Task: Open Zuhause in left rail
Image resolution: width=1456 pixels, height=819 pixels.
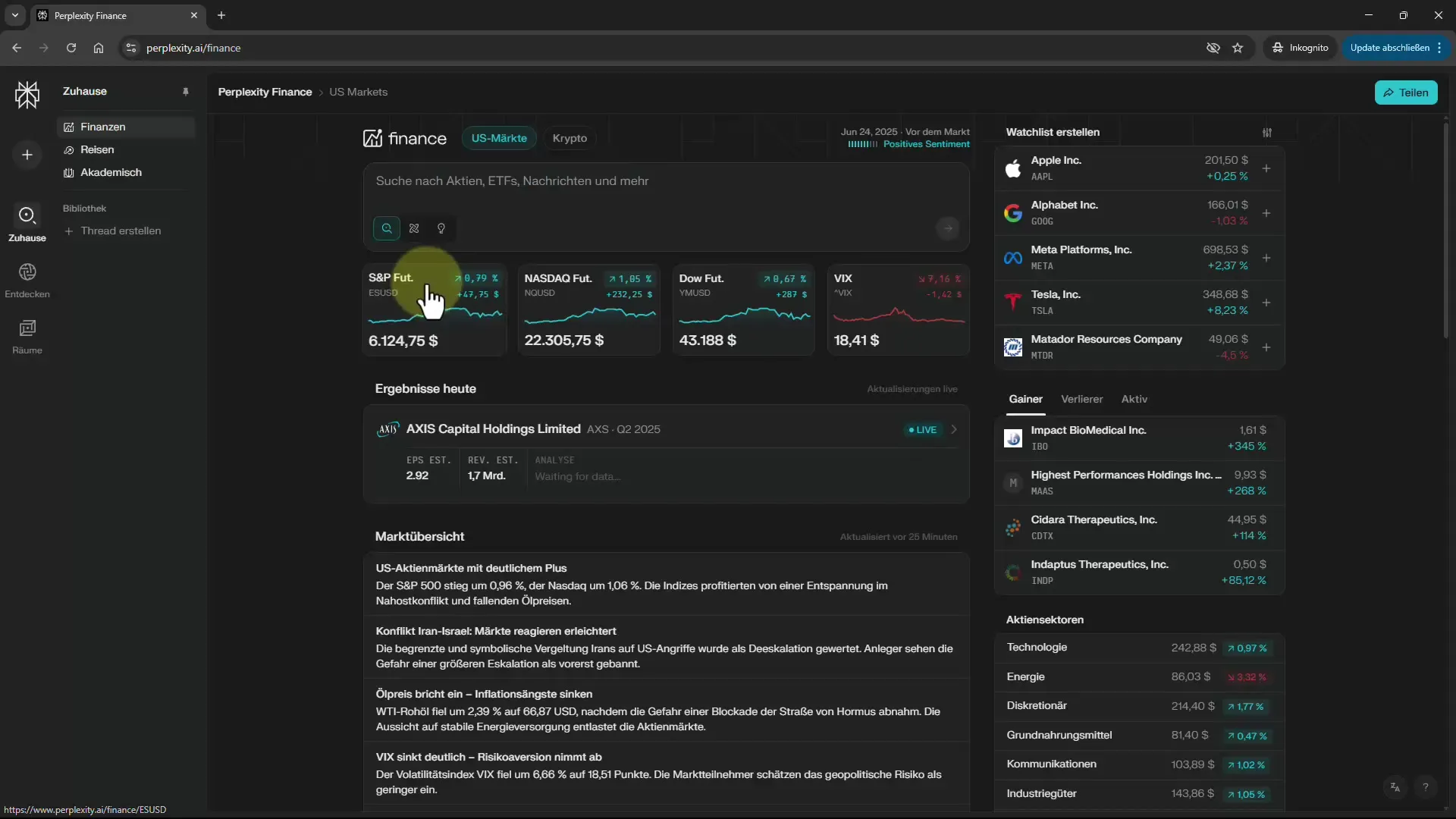Action: tap(27, 224)
